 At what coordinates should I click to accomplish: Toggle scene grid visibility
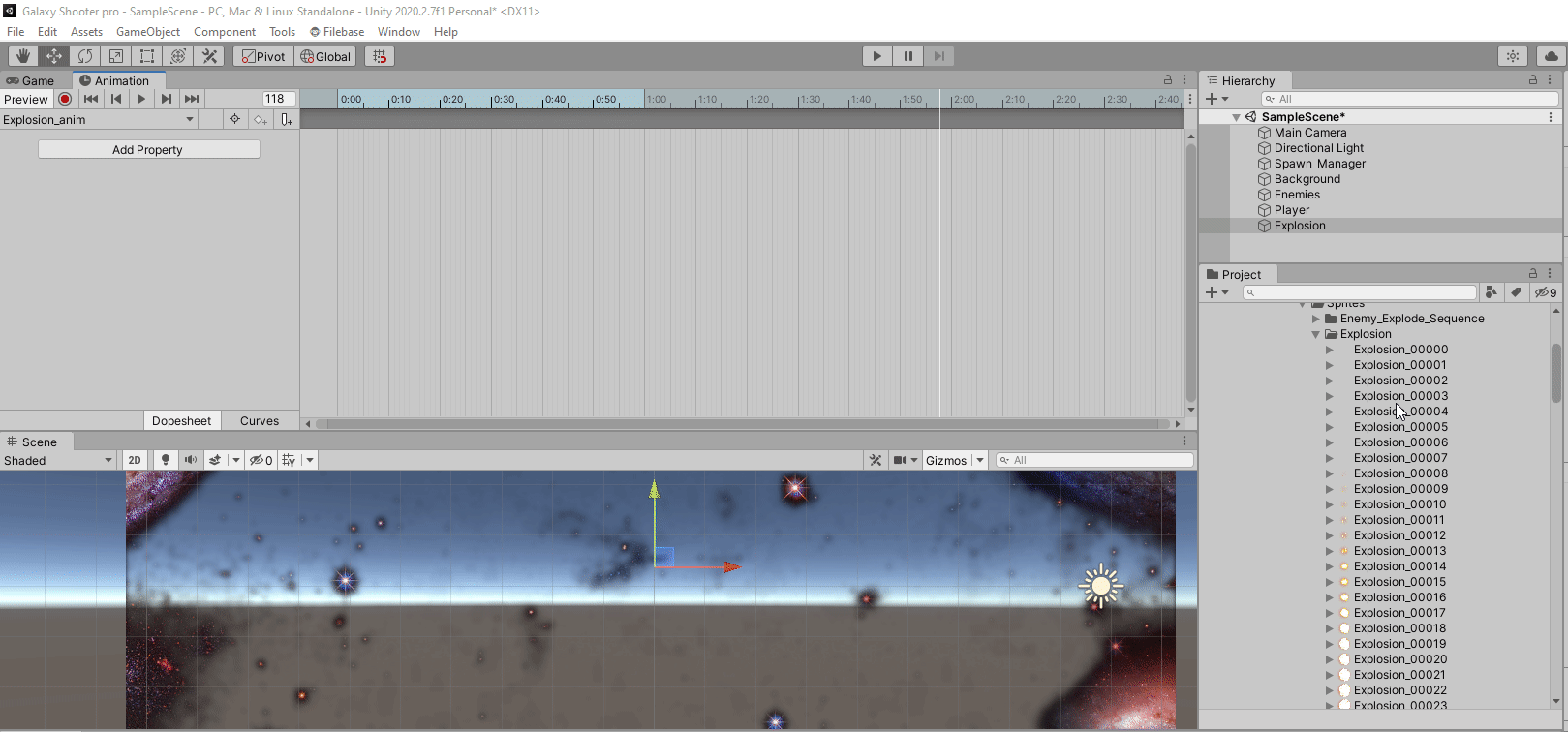289,460
